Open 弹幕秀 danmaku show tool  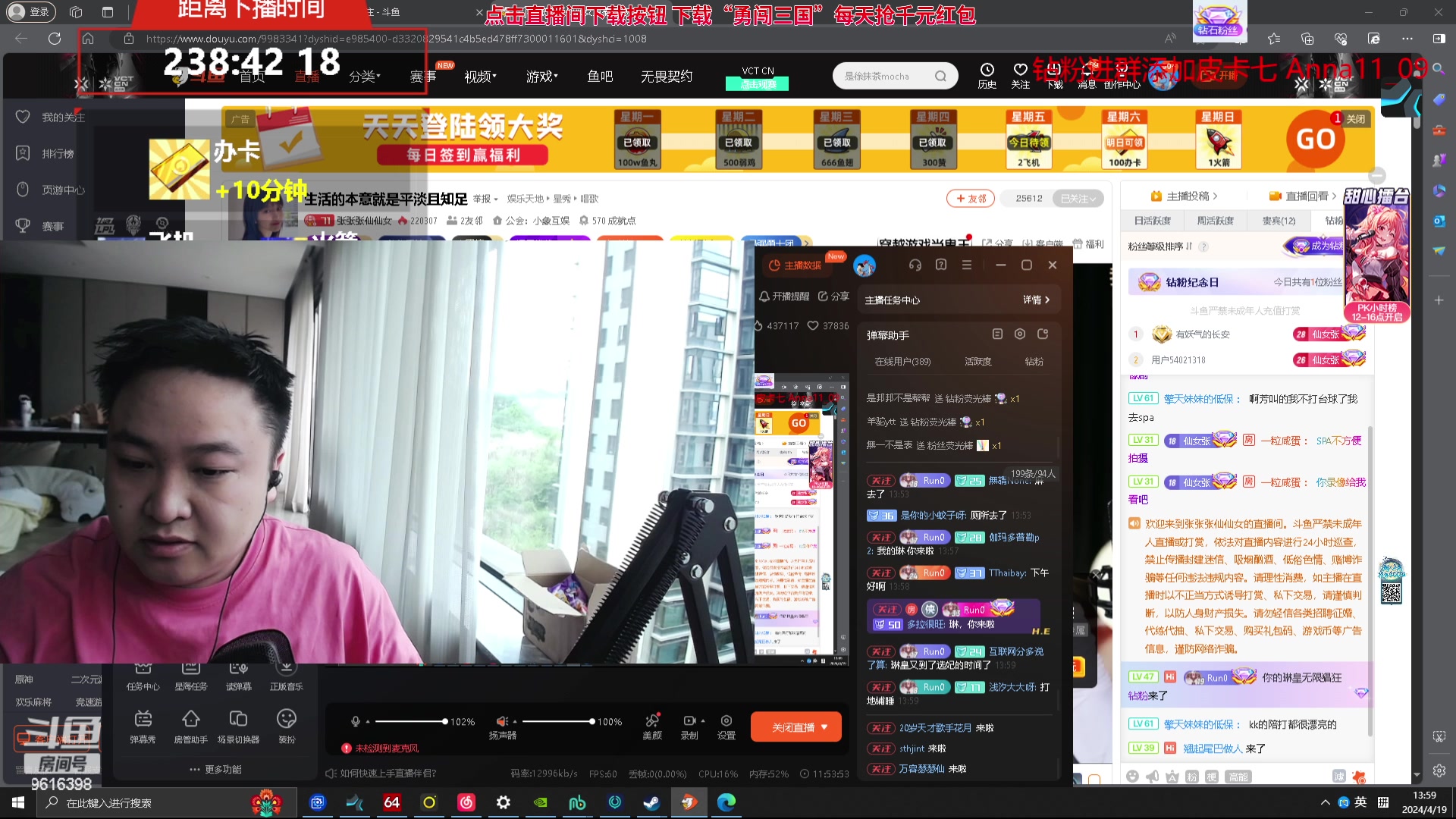[x=143, y=719]
